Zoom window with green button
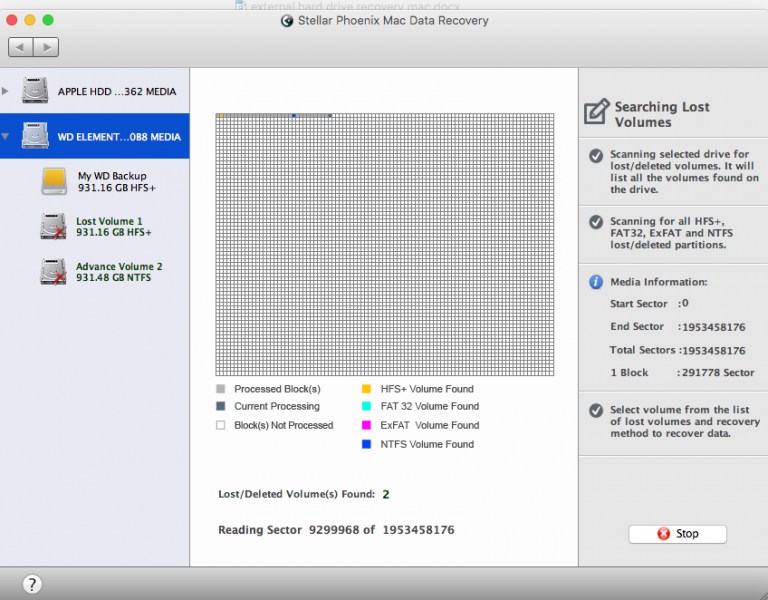The height and width of the screenshot is (600, 768). click(x=48, y=20)
